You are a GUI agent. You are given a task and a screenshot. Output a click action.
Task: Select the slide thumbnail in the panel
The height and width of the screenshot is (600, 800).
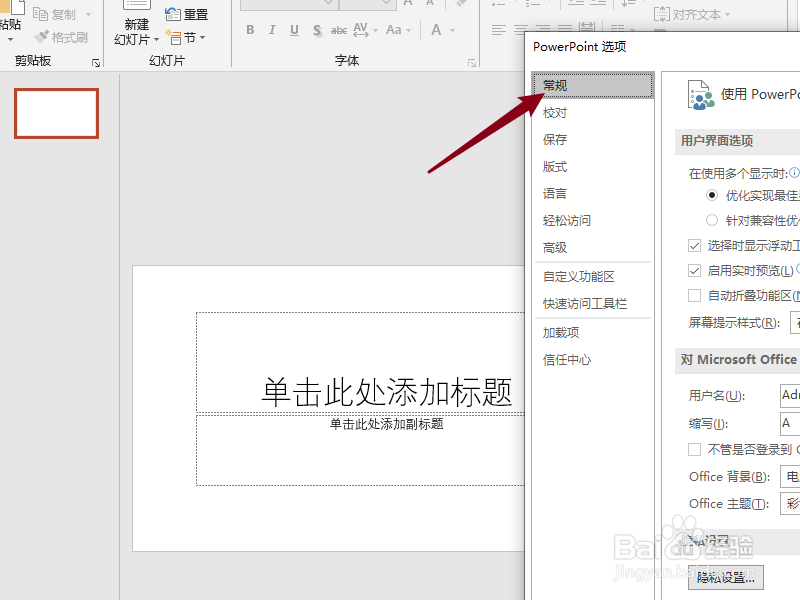tap(55, 113)
